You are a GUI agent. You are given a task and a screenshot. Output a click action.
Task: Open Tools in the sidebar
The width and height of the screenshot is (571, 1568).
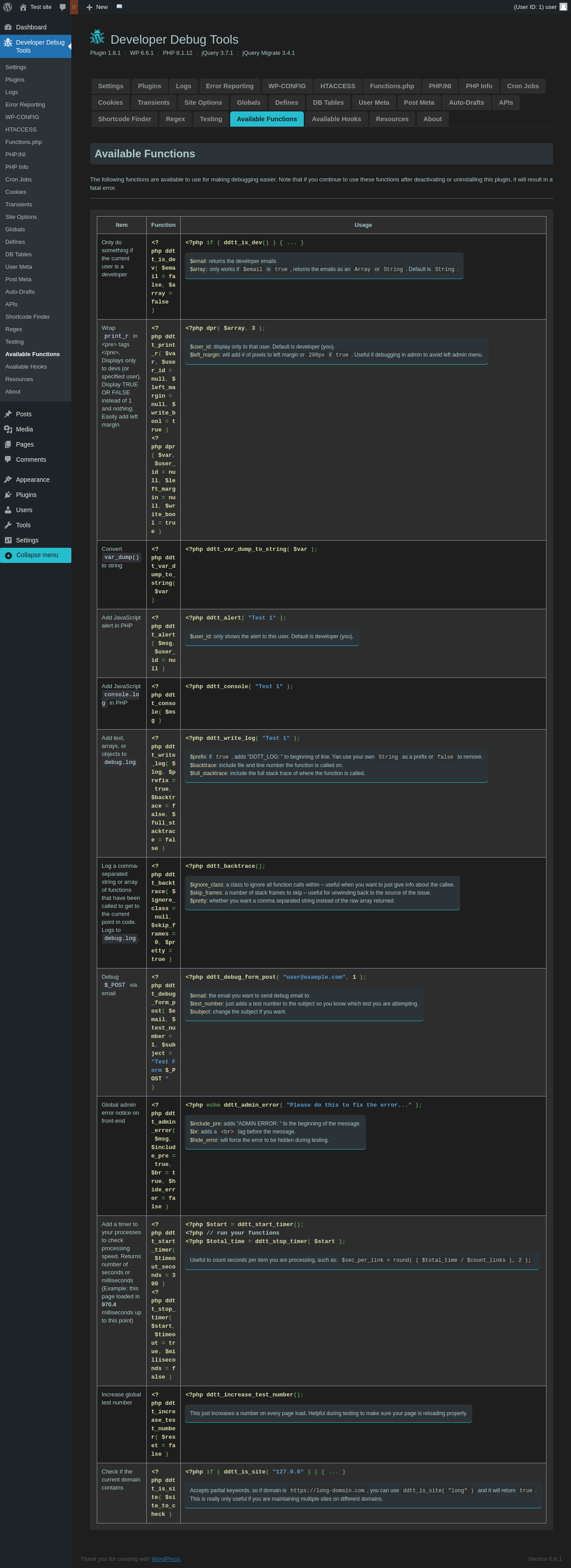[x=23, y=525]
